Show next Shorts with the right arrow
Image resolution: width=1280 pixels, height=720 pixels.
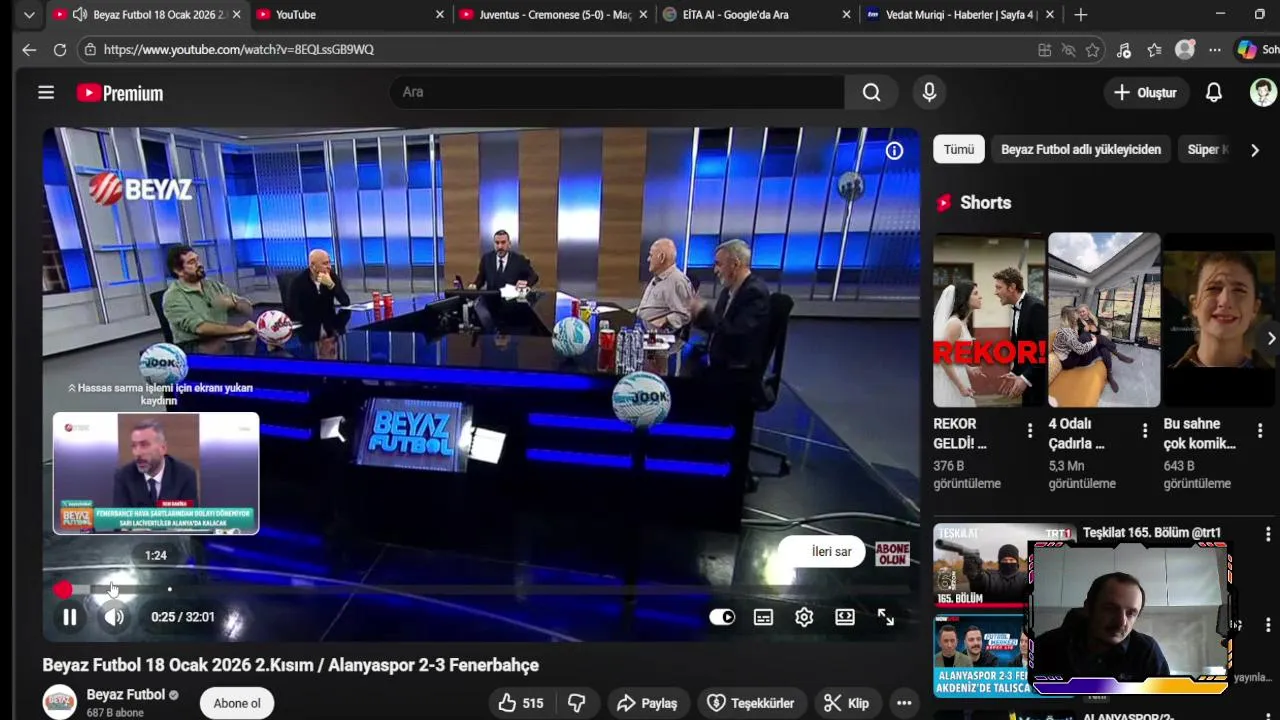[1271, 338]
